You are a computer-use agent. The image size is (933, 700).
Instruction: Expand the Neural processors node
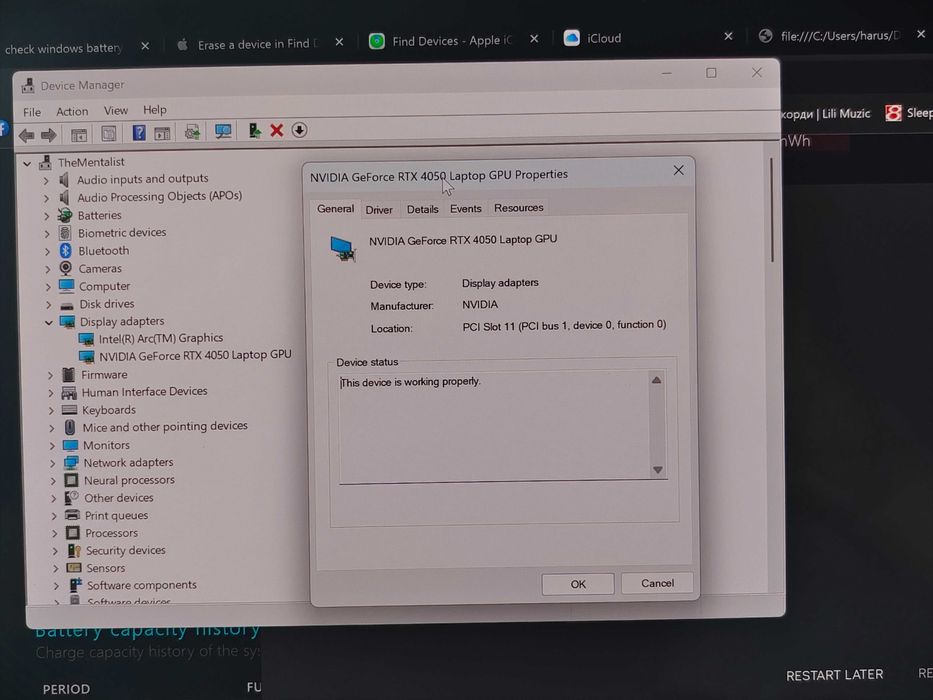tap(53, 480)
